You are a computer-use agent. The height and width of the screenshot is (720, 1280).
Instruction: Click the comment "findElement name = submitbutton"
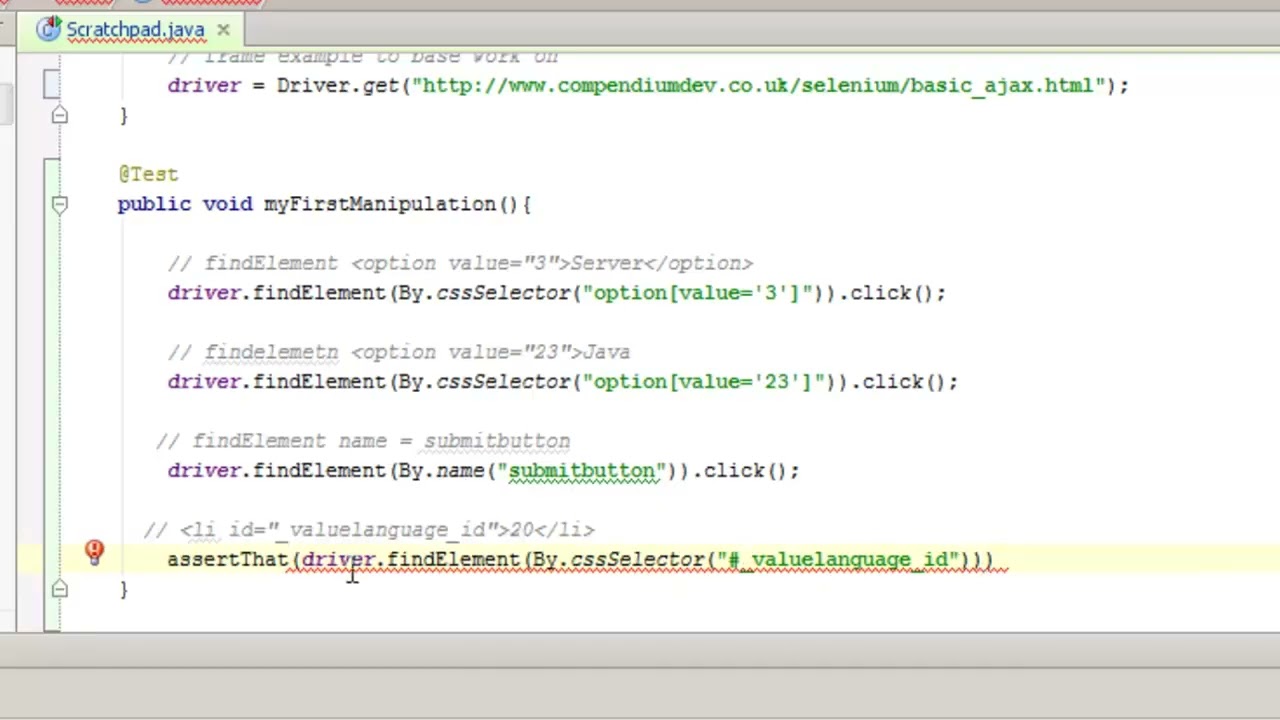point(363,441)
